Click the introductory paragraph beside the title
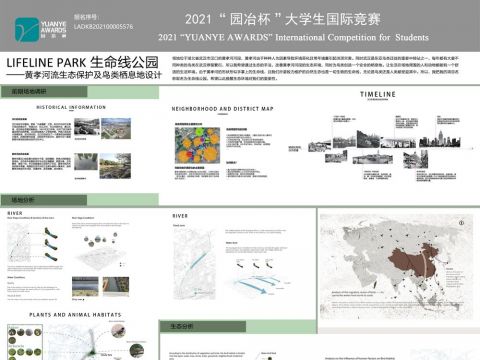Screen dimensions: 480x360 pyautogui.click(x=315, y=68)
